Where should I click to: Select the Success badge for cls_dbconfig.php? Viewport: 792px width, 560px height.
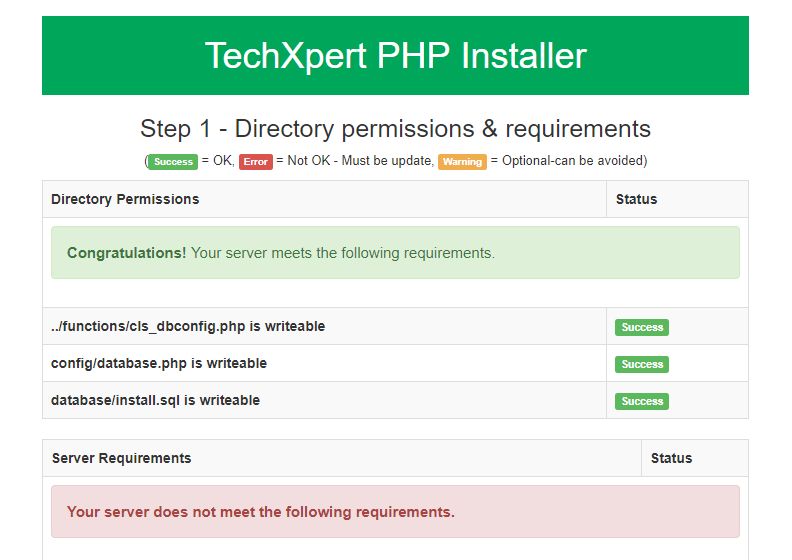[x=642, y=327]
